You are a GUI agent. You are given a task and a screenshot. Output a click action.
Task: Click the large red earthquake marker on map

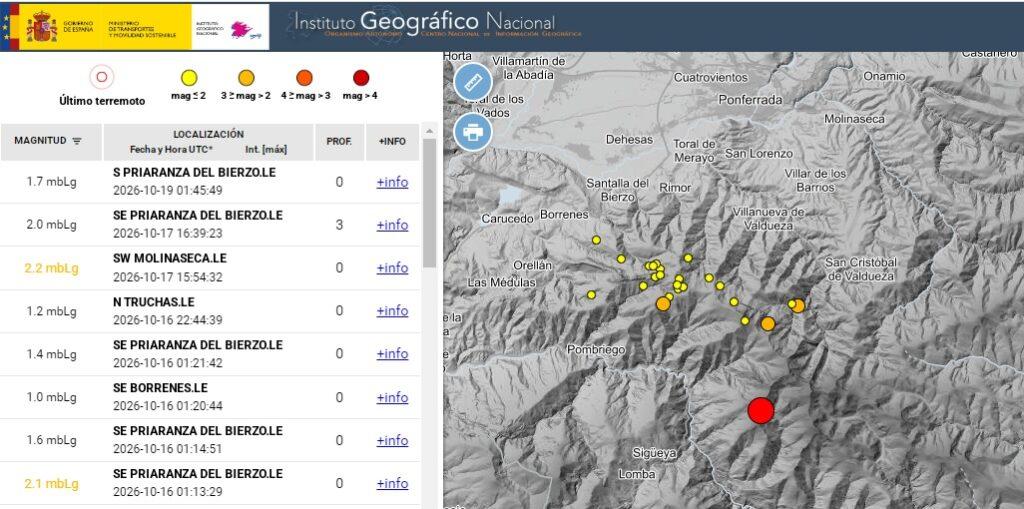pos(761,410)
